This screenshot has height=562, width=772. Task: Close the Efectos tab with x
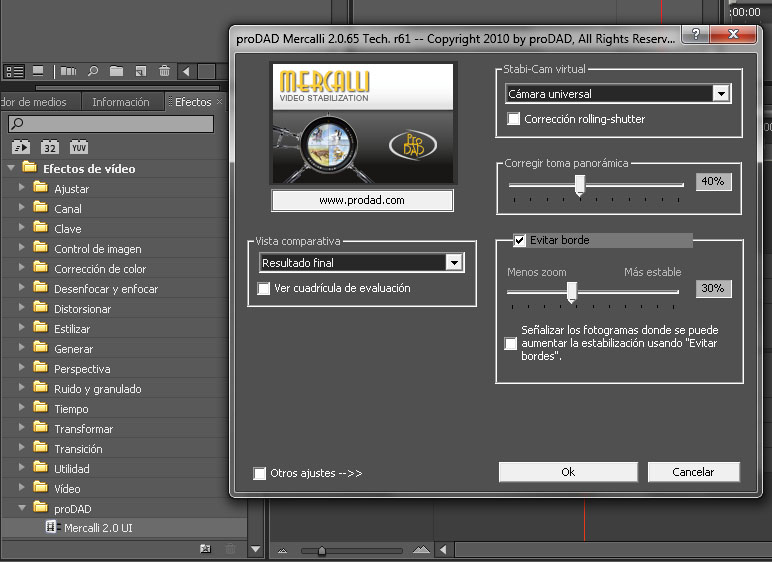point(220,101)
